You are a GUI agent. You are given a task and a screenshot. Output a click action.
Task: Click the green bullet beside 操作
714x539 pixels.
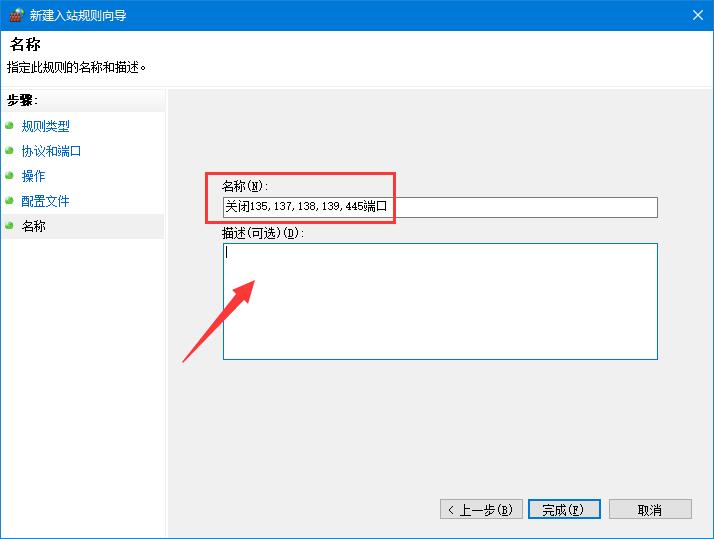[x=10, y=175]
